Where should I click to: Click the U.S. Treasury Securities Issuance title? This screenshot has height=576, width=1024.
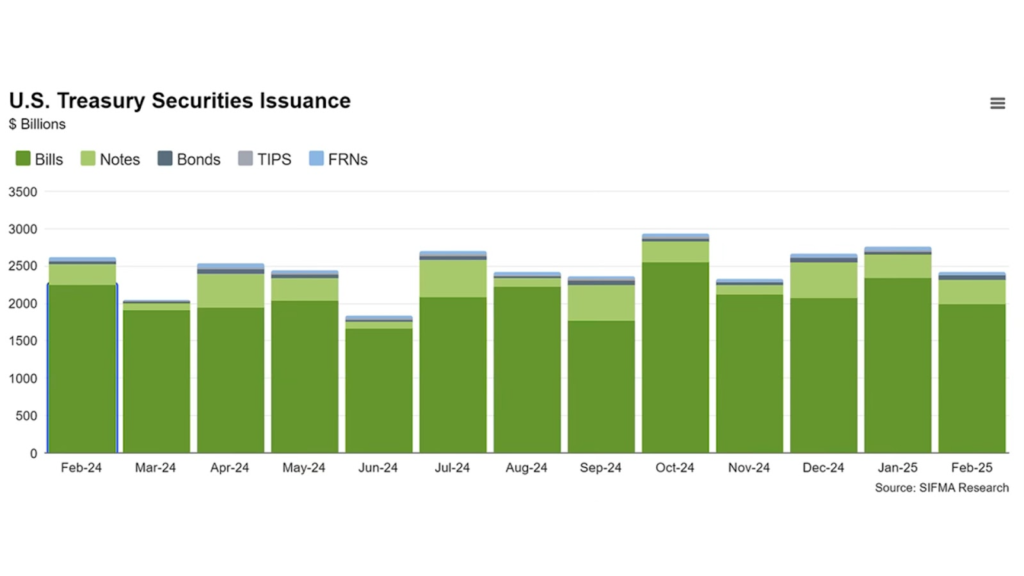point(180,101)
